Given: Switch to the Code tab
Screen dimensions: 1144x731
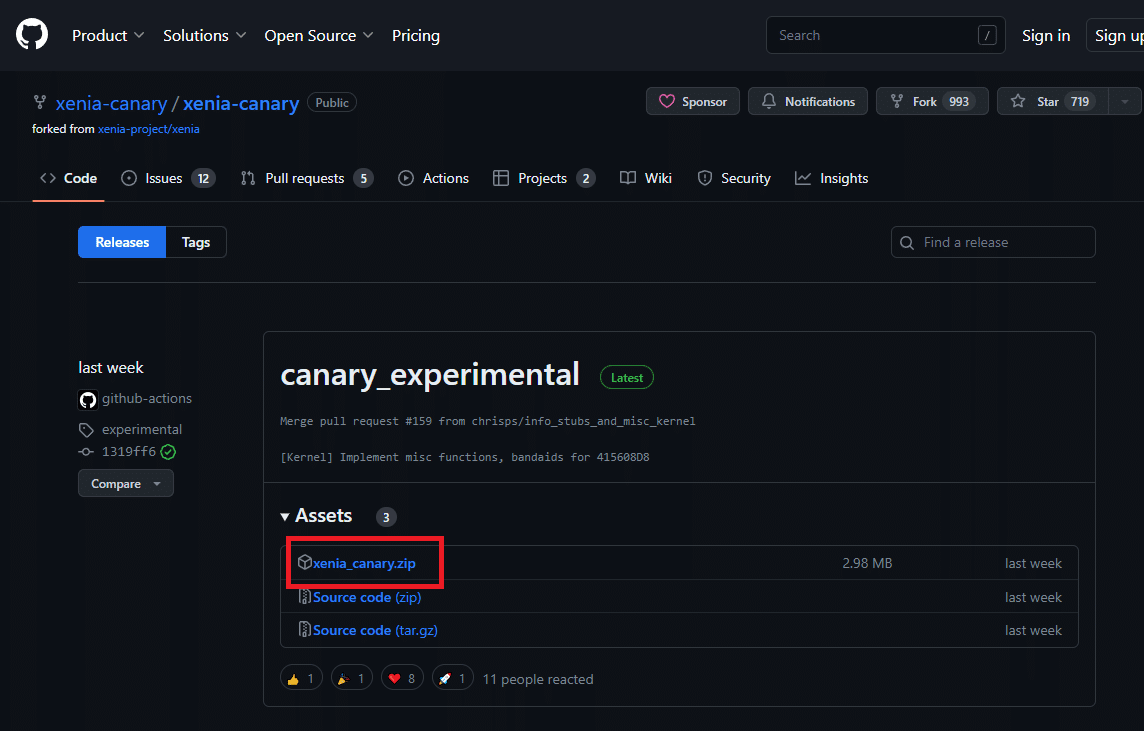Looking at the screenshot, I should [x=69, y=178].
